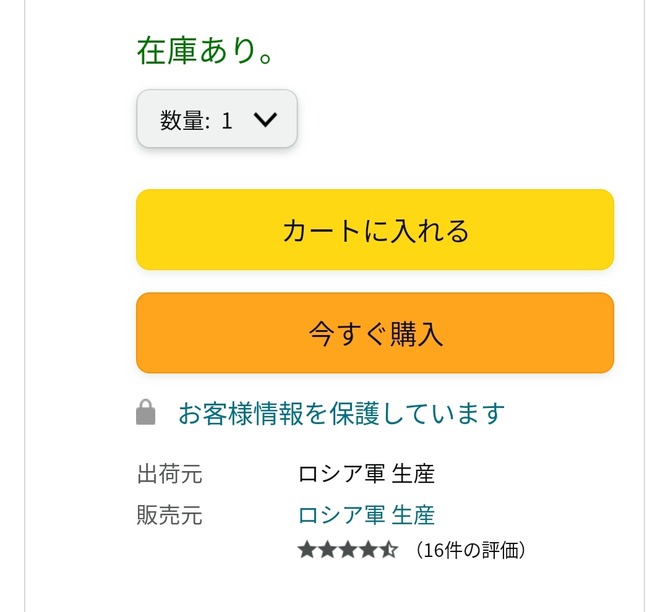668x612 pixels.
Task: Click the chevron arrow in quantity selector
Action: [x=265, y=120]
